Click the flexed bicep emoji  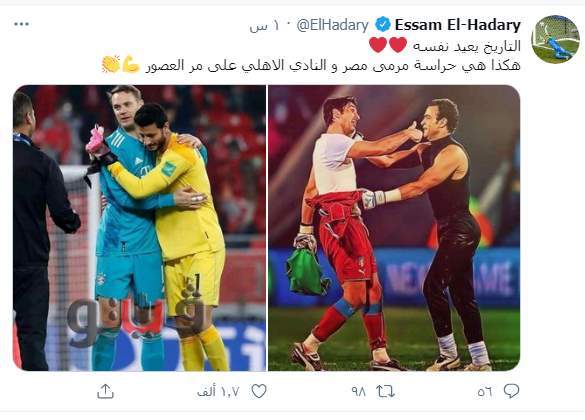click(x=131, y=64)
